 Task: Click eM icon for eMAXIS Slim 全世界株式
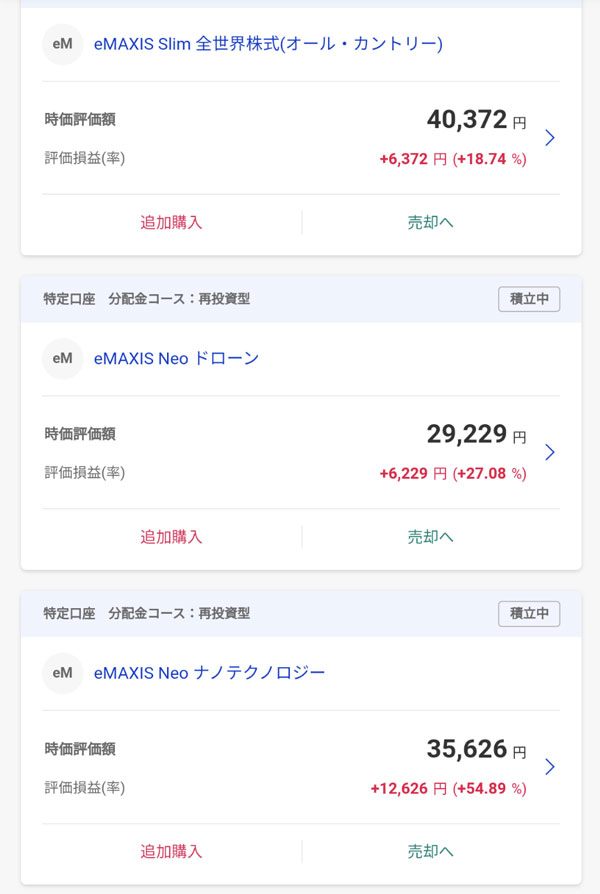(63, 44)
